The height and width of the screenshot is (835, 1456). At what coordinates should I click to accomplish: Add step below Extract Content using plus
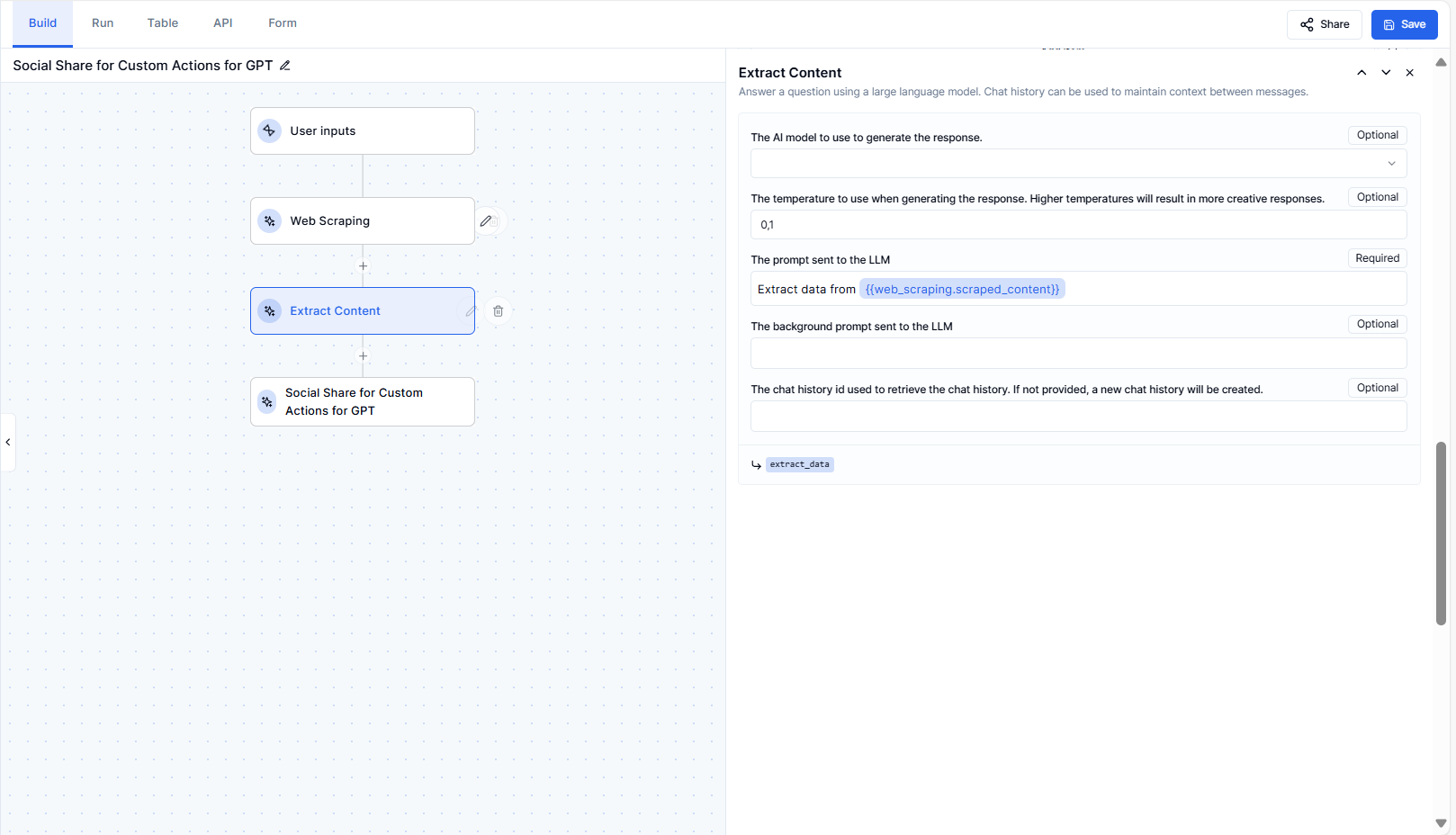363,356
